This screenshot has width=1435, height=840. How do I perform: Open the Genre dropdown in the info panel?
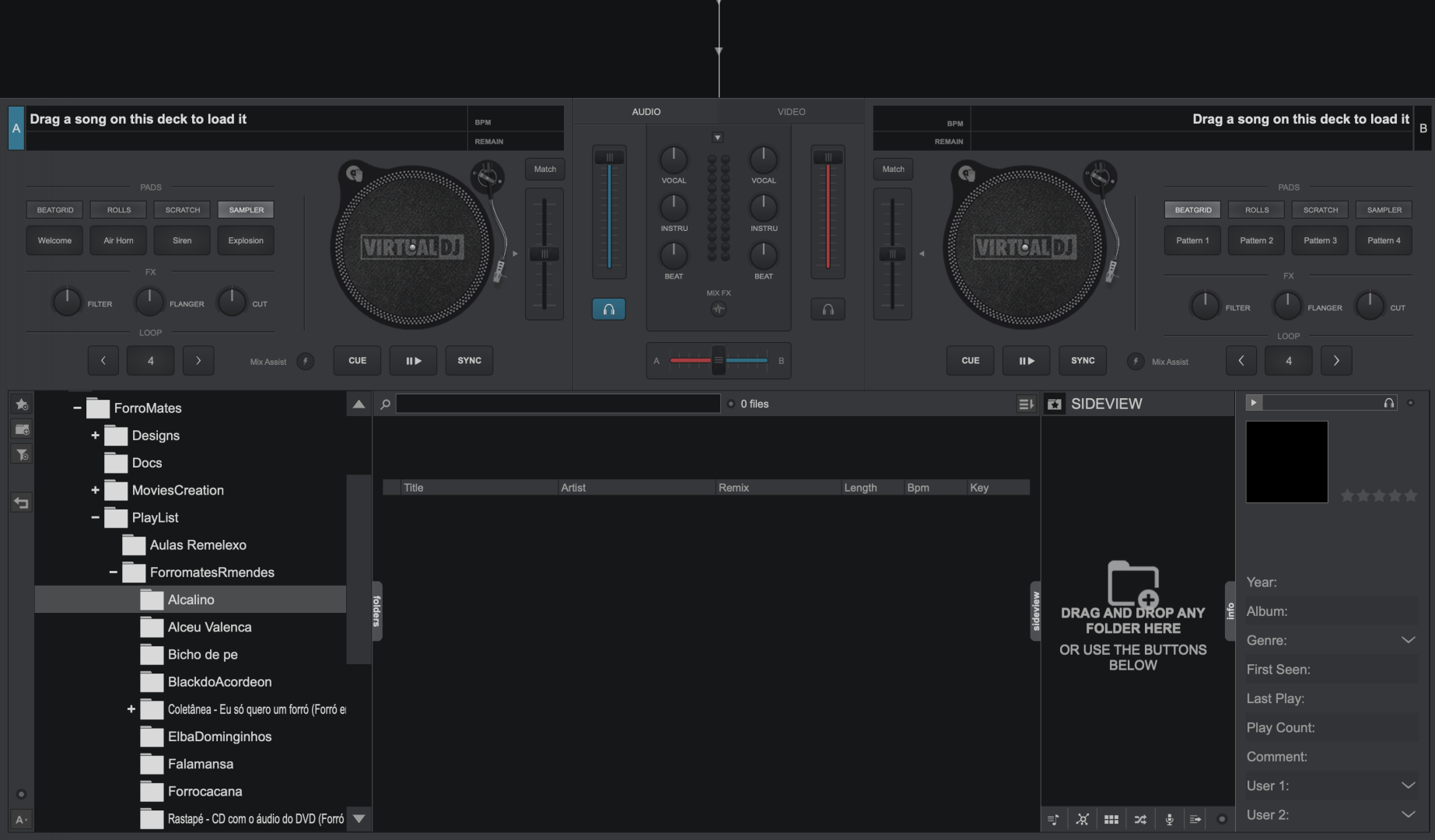[1408, 640]
